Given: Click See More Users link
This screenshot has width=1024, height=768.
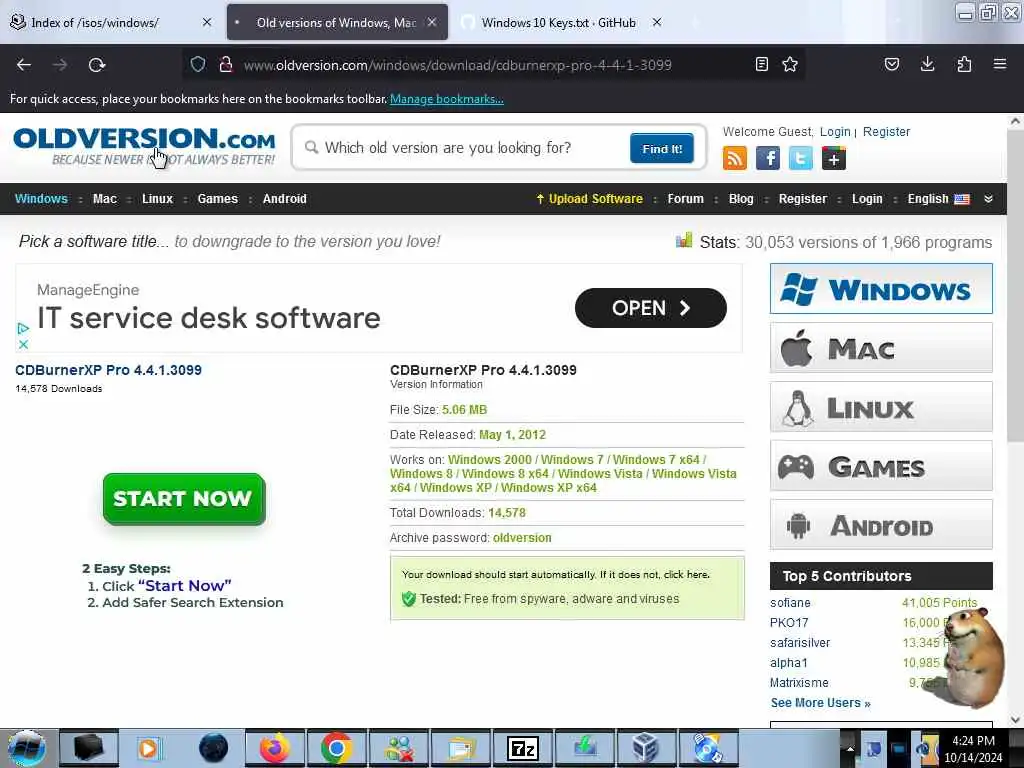Looking at the screenshot, I should 820,703.
